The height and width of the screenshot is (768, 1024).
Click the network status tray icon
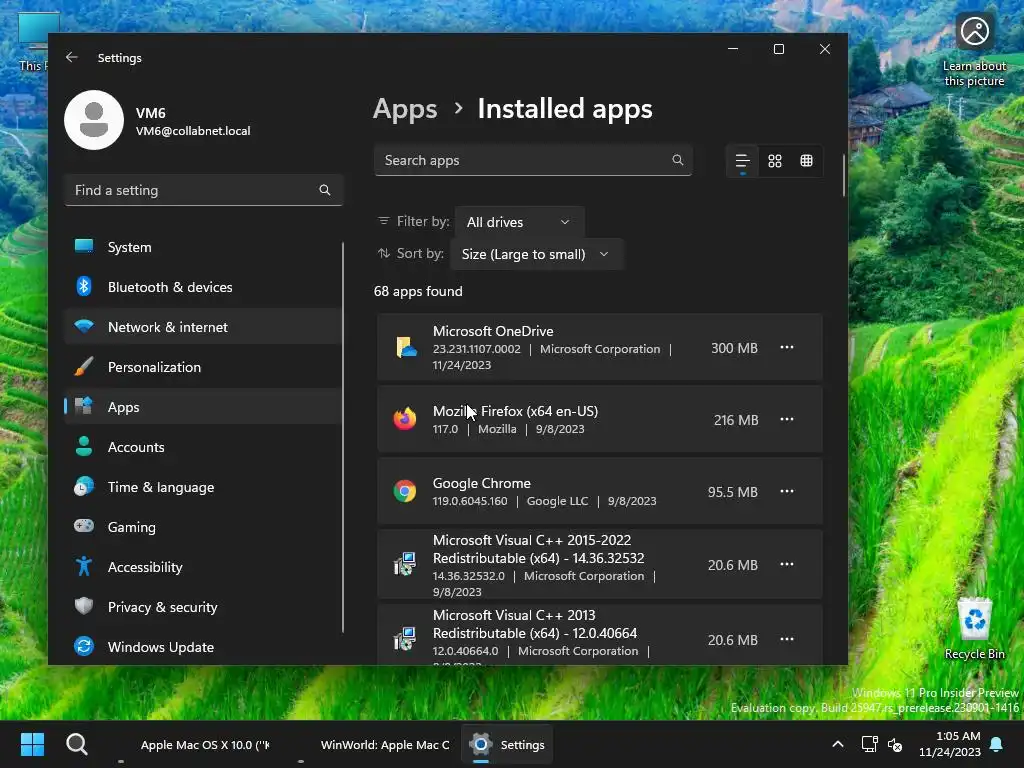(869, 744)
